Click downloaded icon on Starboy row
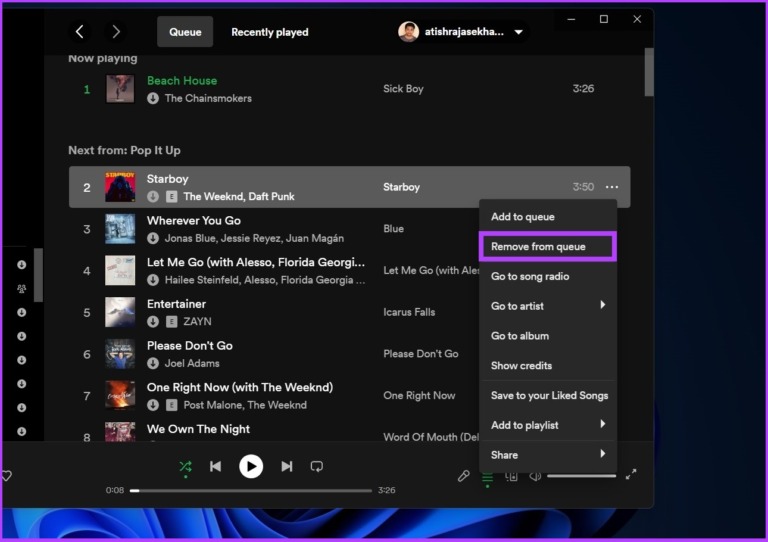This screenshot has height=542, width=768. click(153, 197)
